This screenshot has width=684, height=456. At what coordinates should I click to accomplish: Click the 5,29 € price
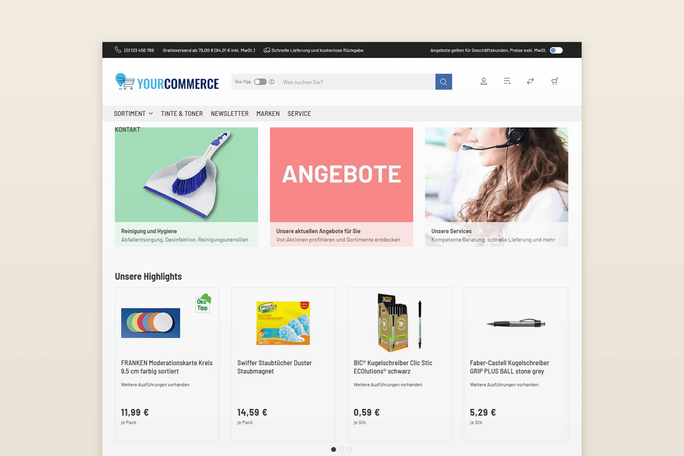tap(483, 412)
